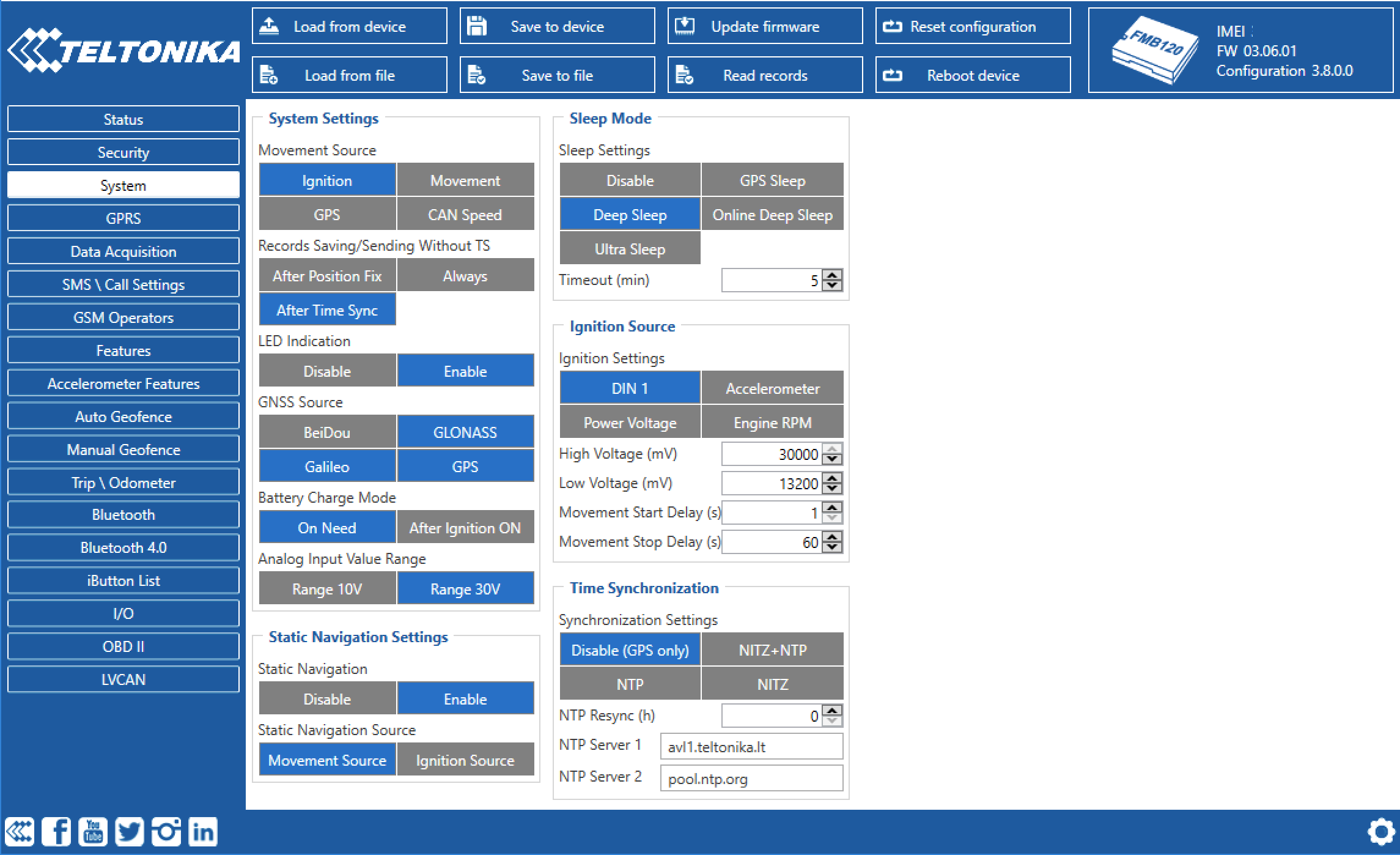1400x855 pixels.
Task: Switch to the Bluetooth 4.0 tab
Action: click(x=123, y=547)
